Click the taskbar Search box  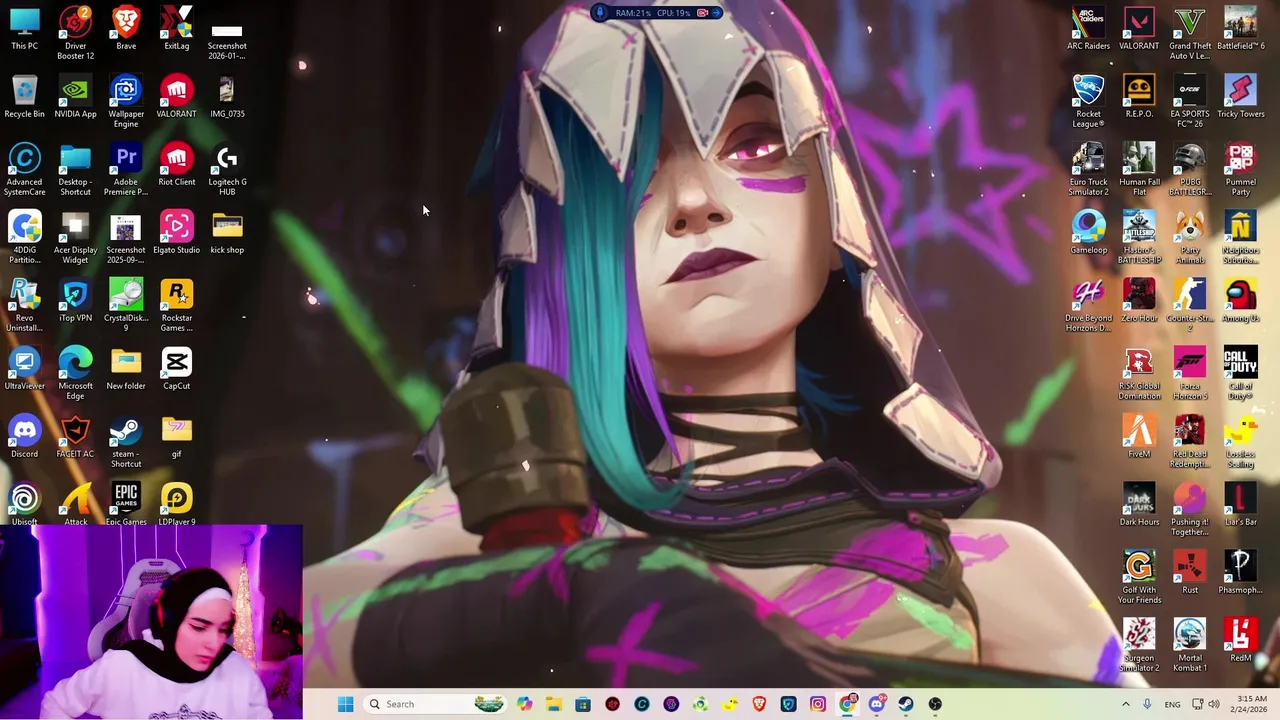(433, 704)
